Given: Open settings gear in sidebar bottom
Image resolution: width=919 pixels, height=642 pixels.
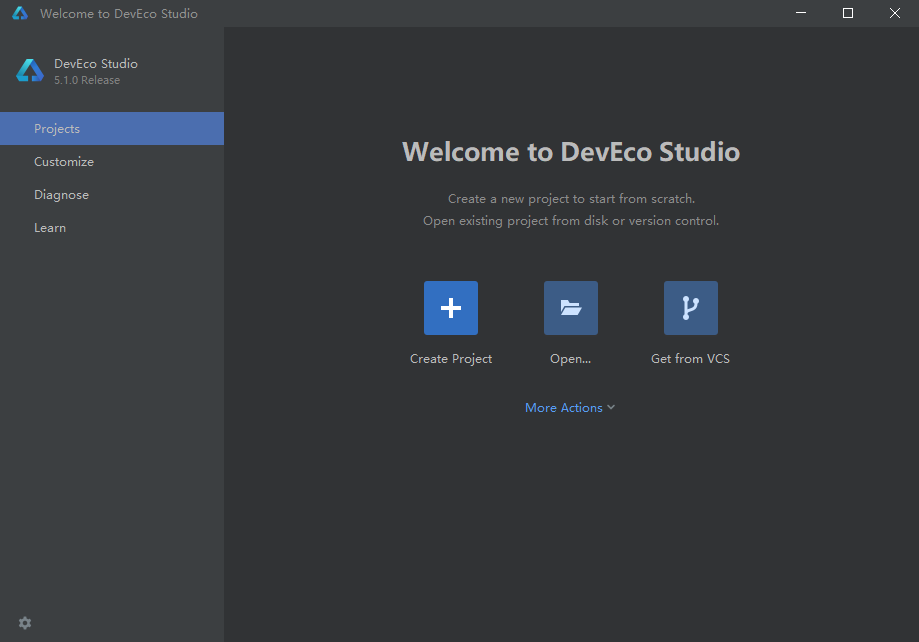Looking at the screenshot, I should [x=25, y=623].
